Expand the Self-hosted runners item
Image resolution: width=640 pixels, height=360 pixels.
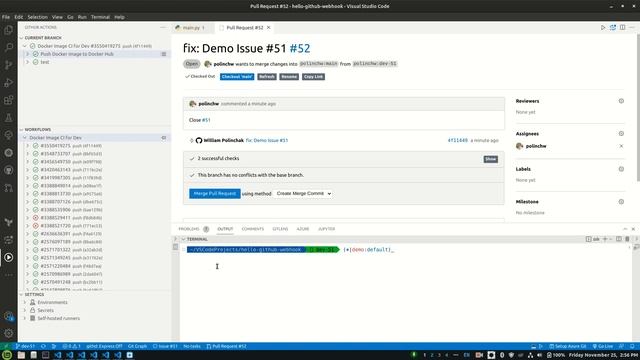24,318
